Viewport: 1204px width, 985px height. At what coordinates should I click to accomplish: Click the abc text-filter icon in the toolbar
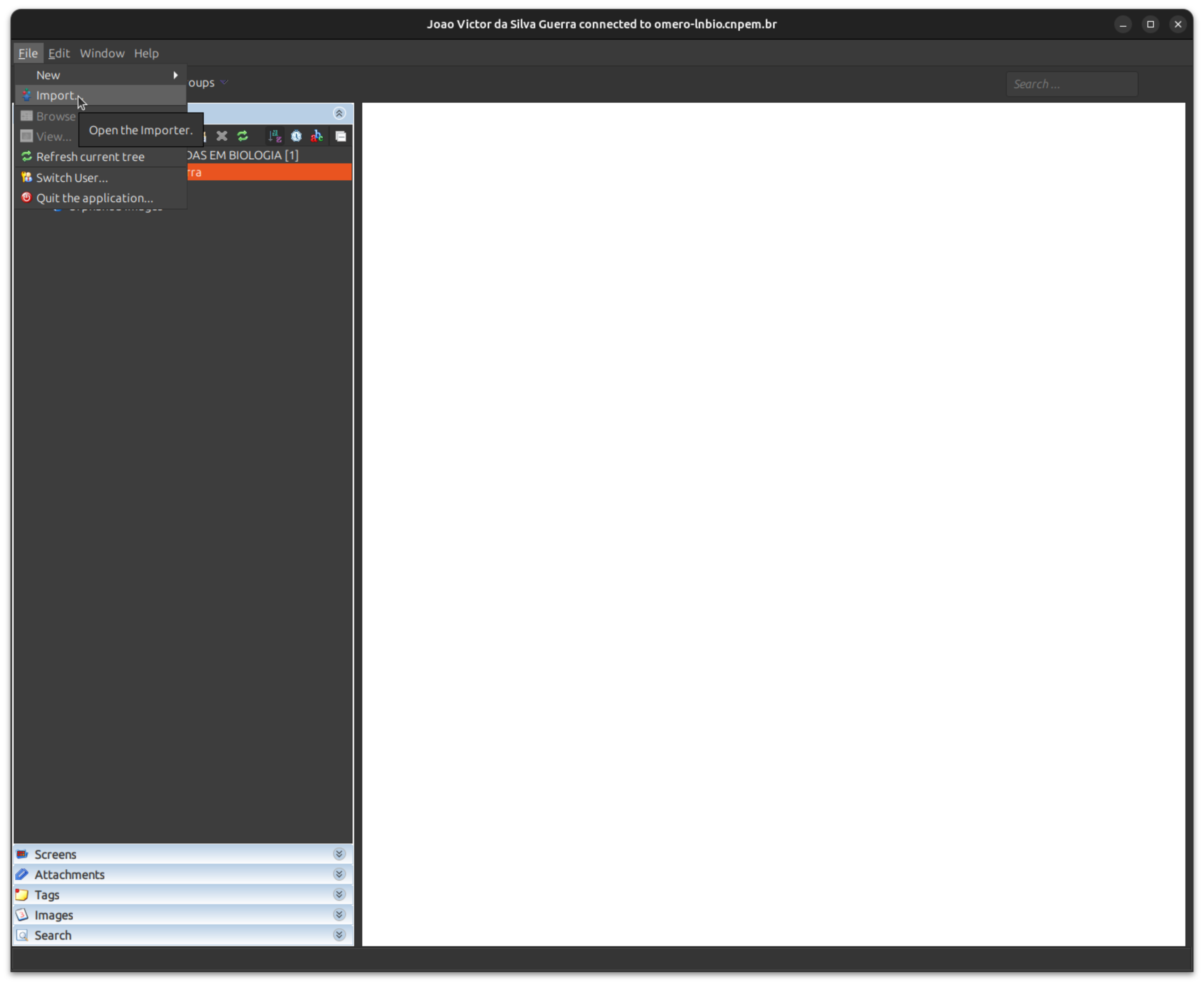[317, 136]
